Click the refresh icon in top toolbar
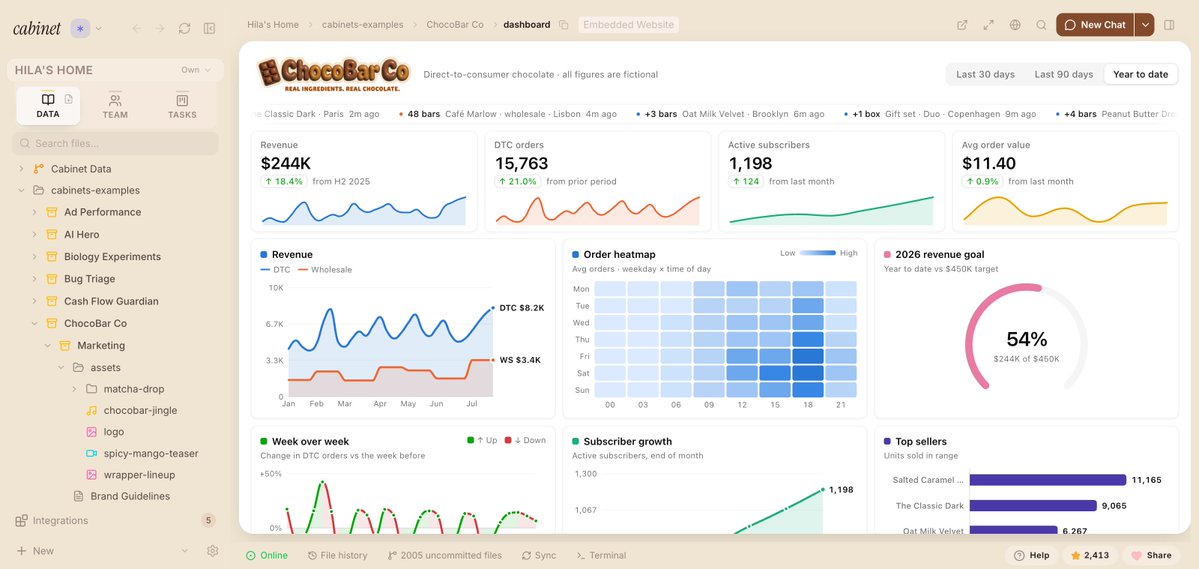Screen dimensions: 1199x569 pyautogui.click(x=184, y=28)
